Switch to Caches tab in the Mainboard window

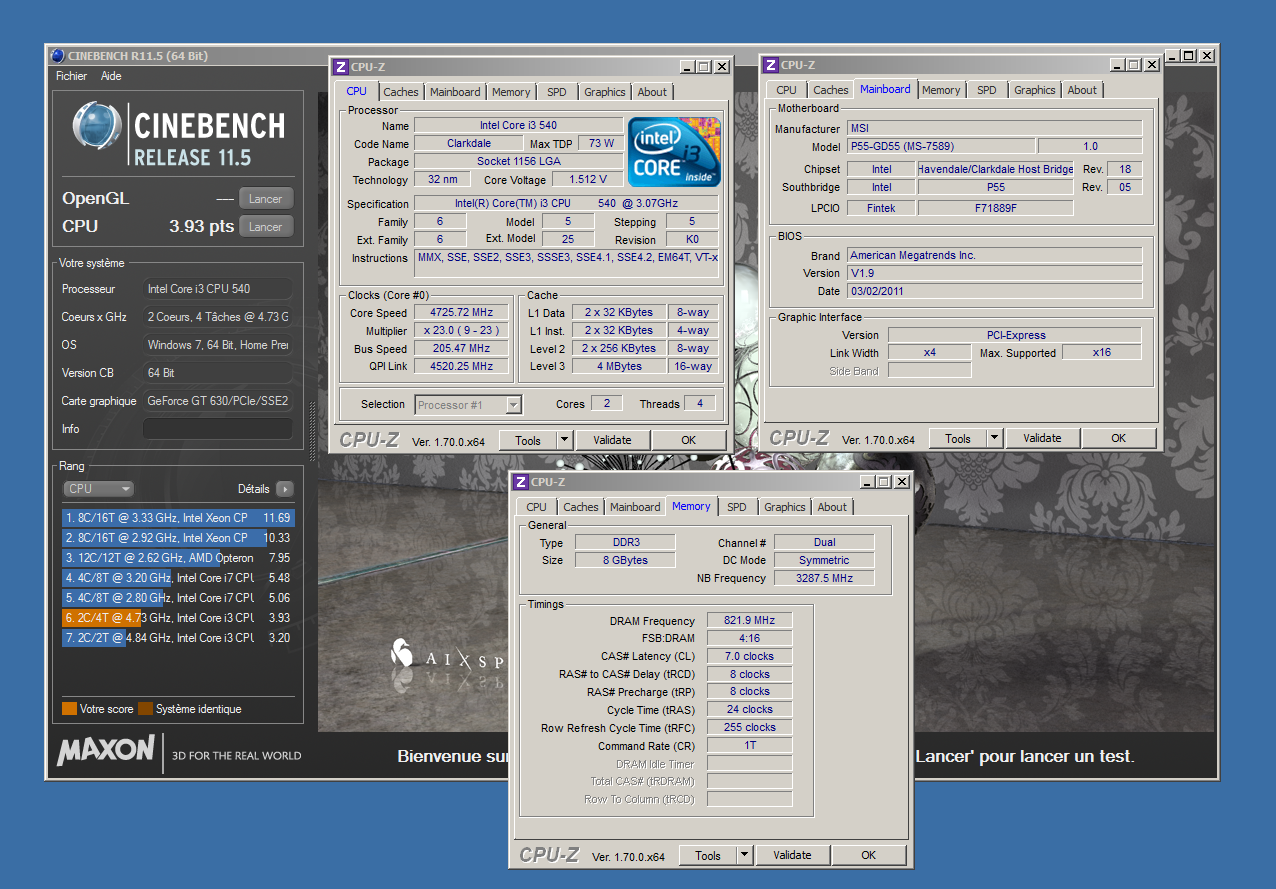pyautogui.click(x=831, y=90)
